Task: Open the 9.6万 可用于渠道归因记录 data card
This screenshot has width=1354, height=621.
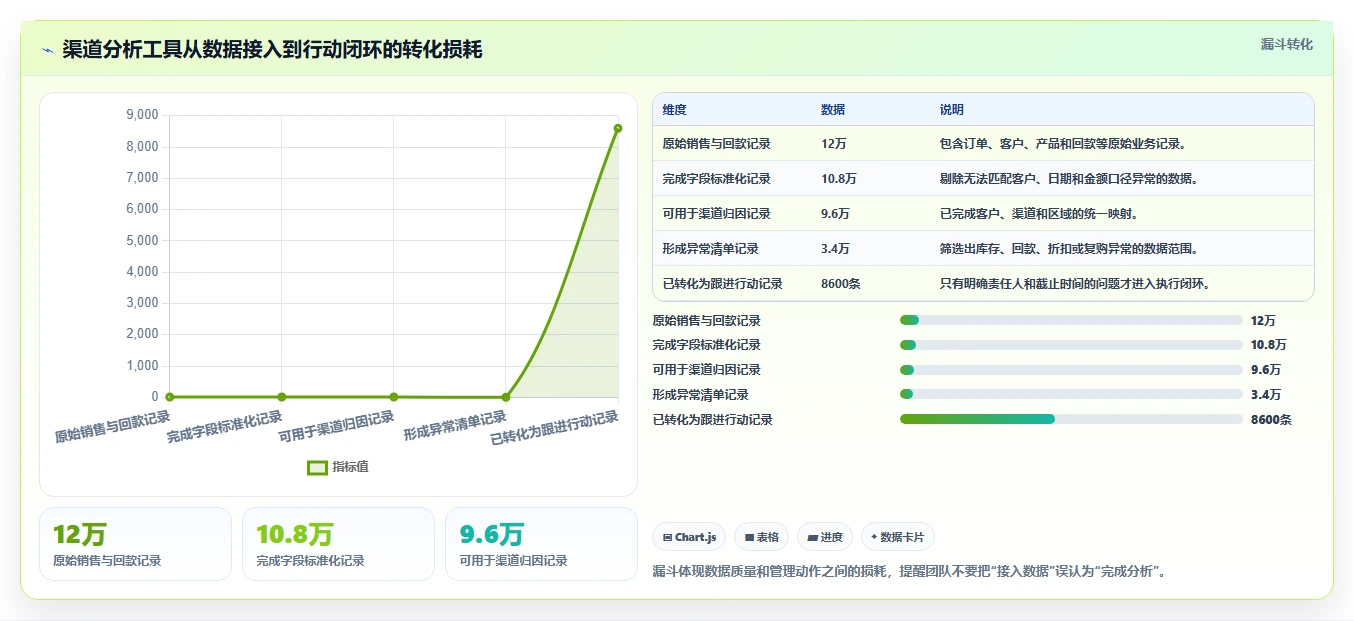Action: pyautogui.click(x=541, y=544)
